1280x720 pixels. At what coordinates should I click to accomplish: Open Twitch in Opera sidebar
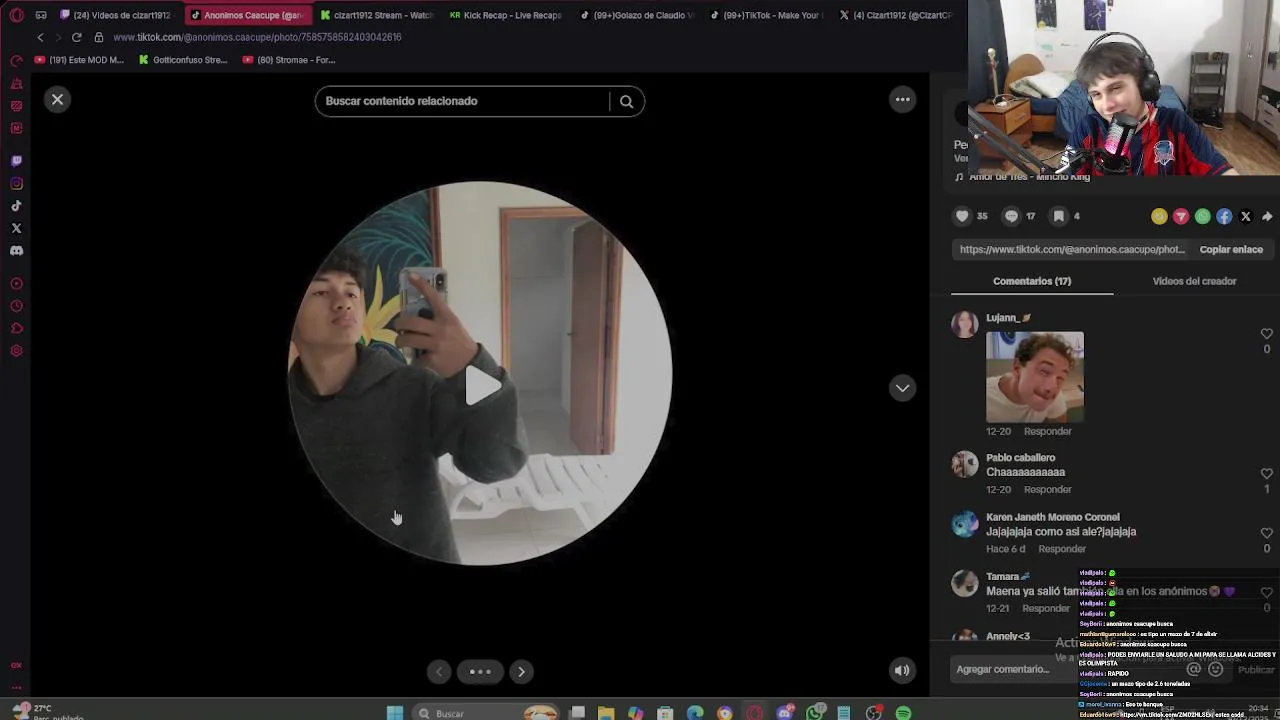[x=16, y=160]
